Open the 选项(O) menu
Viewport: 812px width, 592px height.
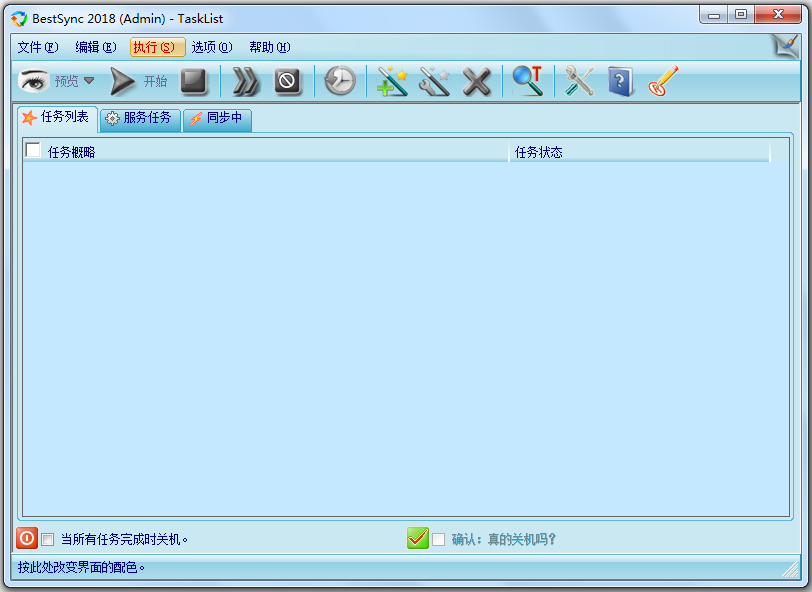click(212, 47)
